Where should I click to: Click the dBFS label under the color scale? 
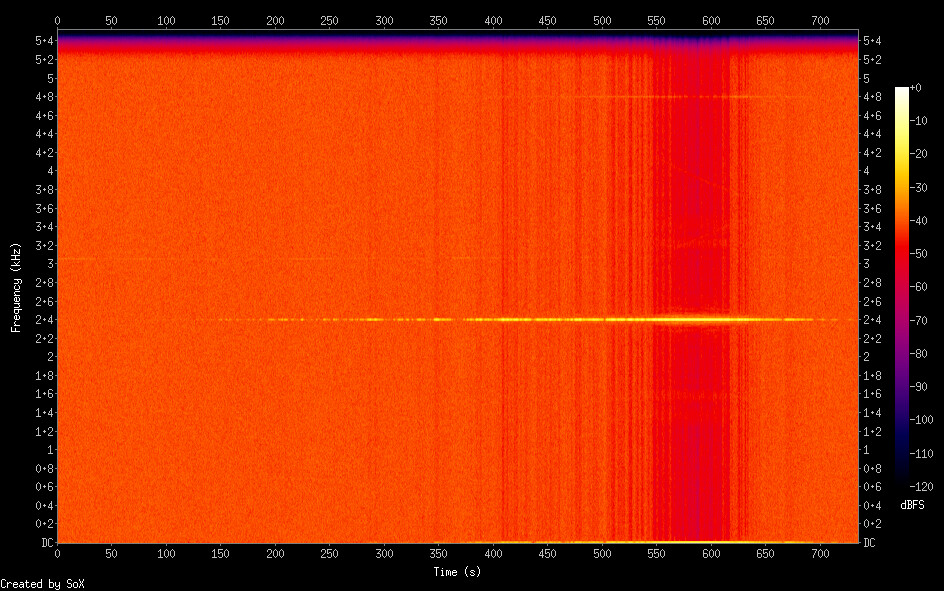911,505
